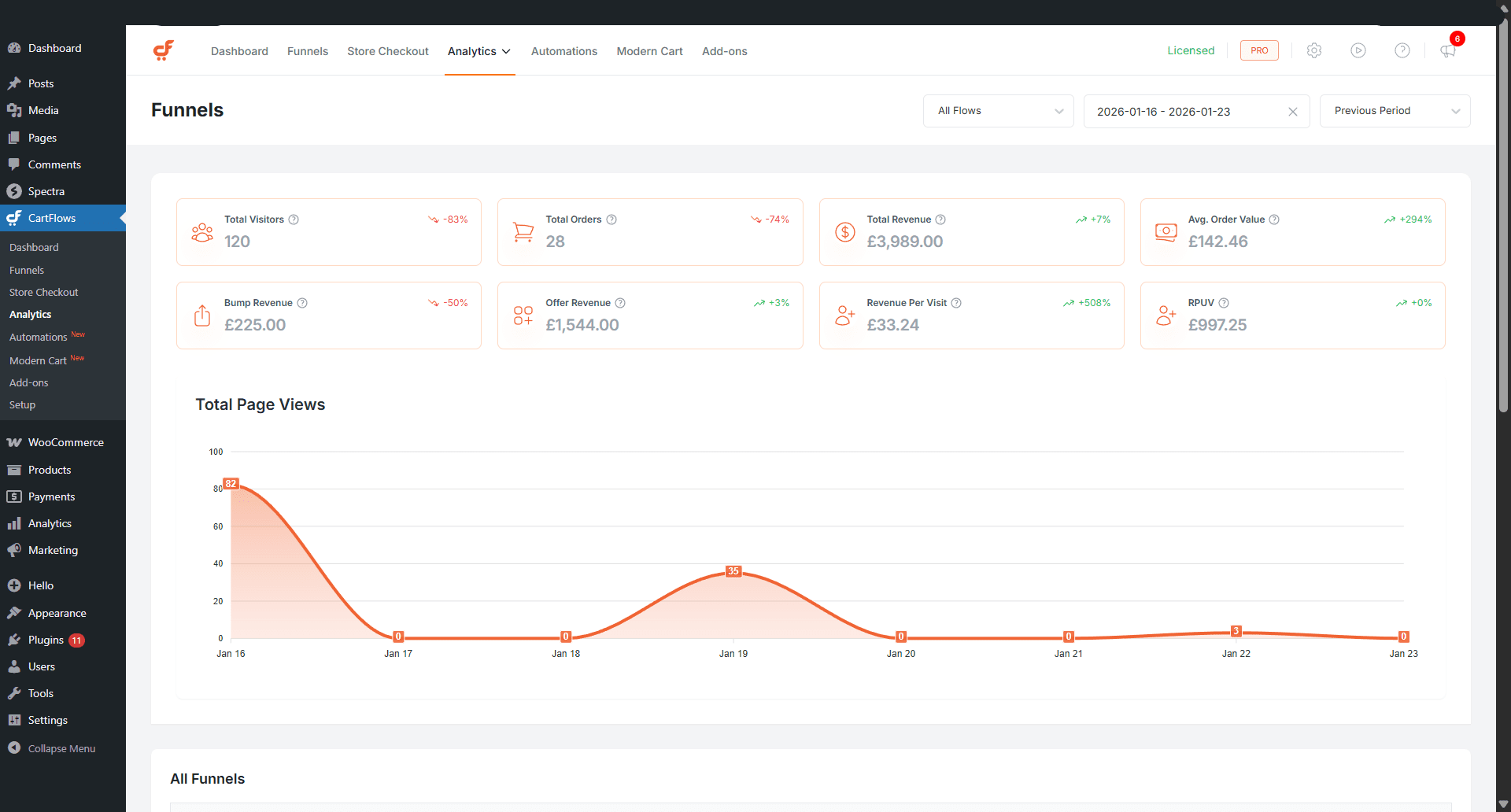The width and height of the screenshot is (1511, 812).
Task: Click the Jan 19 data point 35
Action: (733, 571)
